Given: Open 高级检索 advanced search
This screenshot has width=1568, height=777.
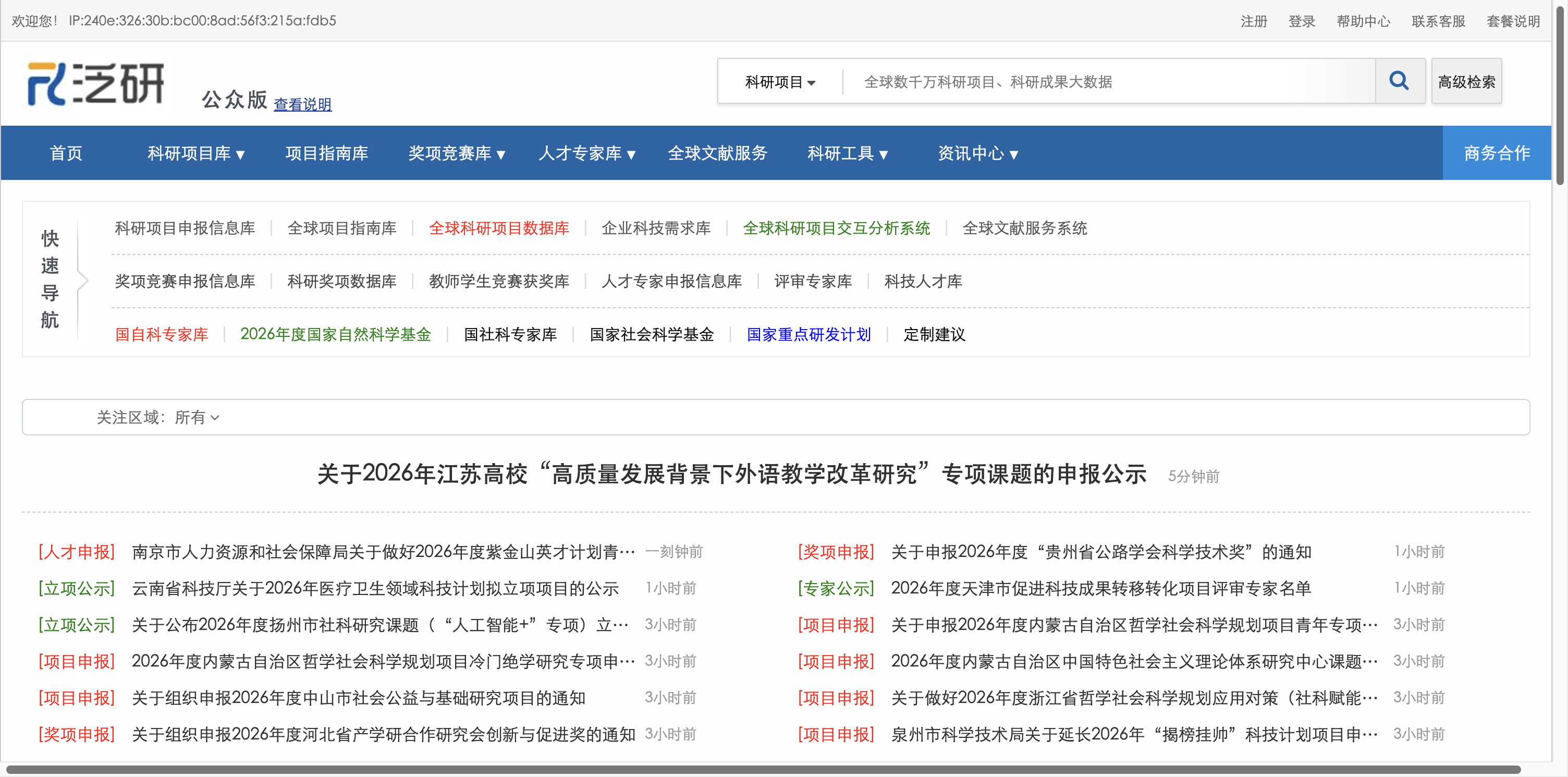Looking at the screenshot, I should 1466,81.
